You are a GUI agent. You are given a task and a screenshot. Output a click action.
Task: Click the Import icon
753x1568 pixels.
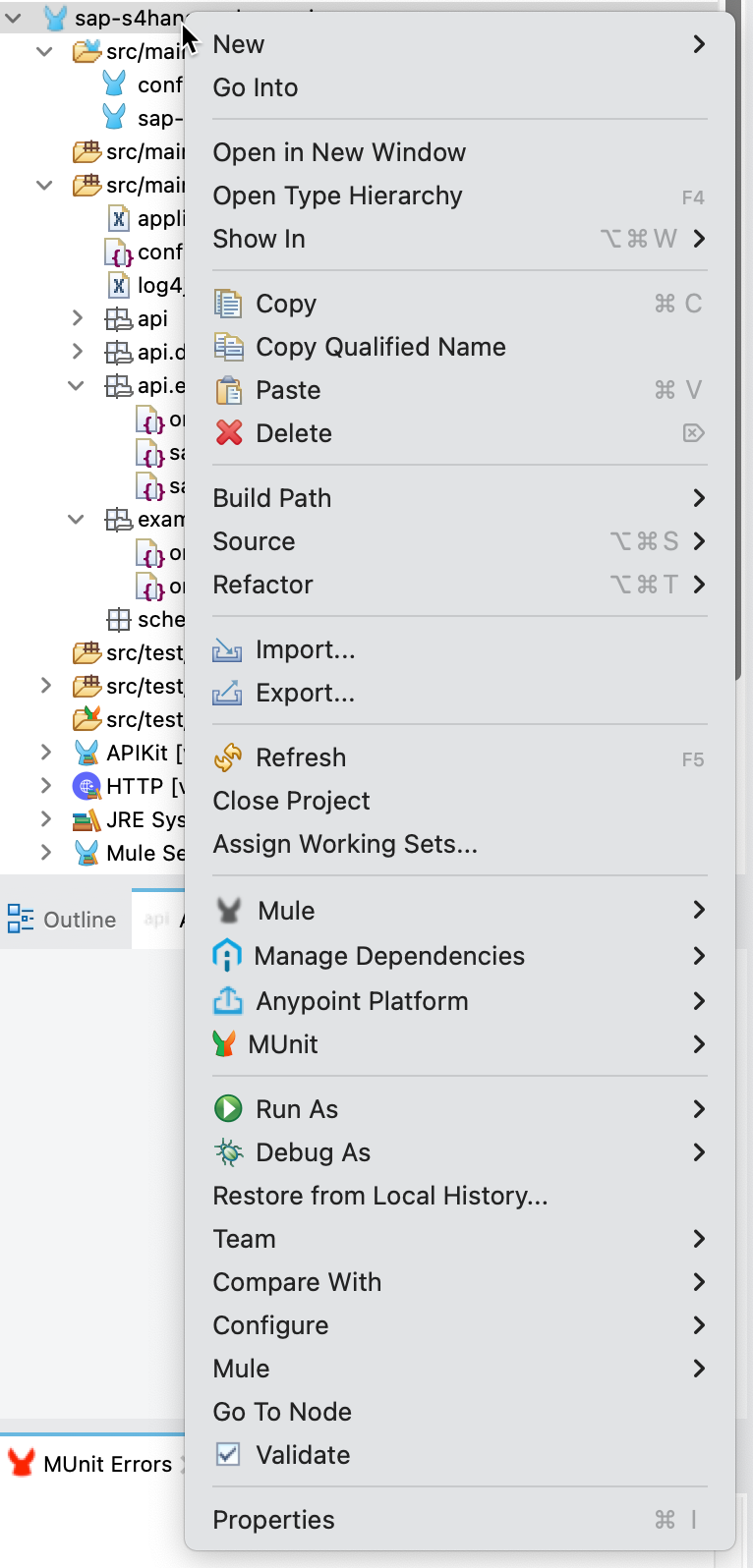(227, 650)
